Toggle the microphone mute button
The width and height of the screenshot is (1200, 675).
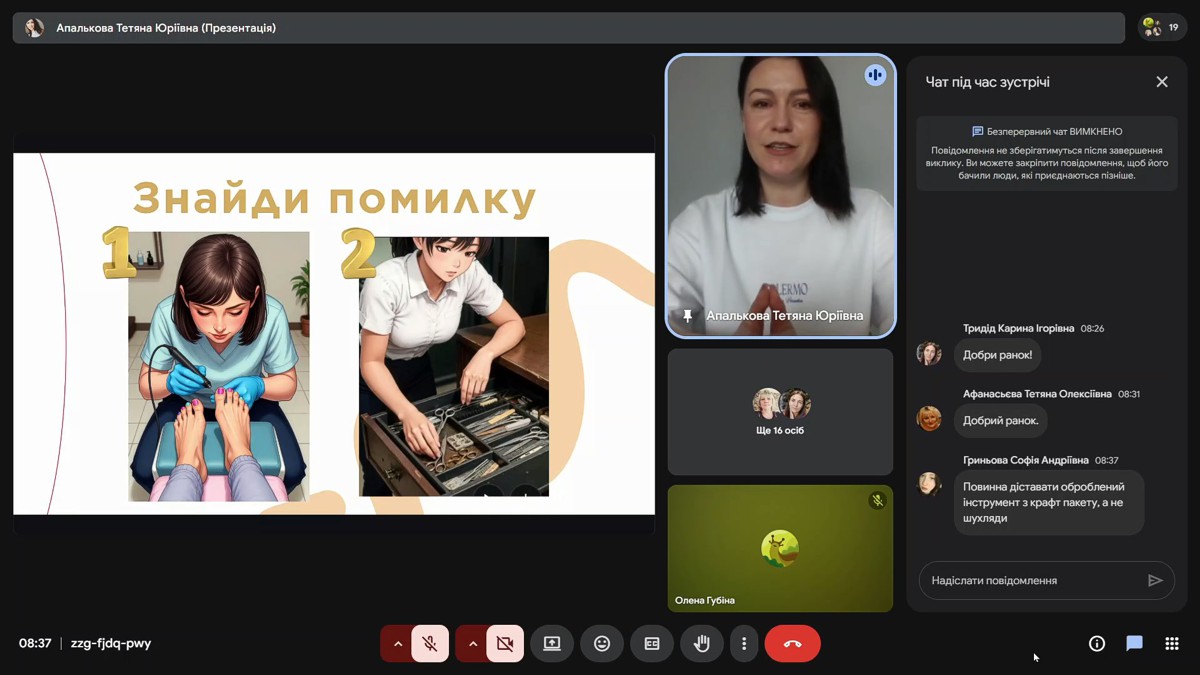pos(430,644)
